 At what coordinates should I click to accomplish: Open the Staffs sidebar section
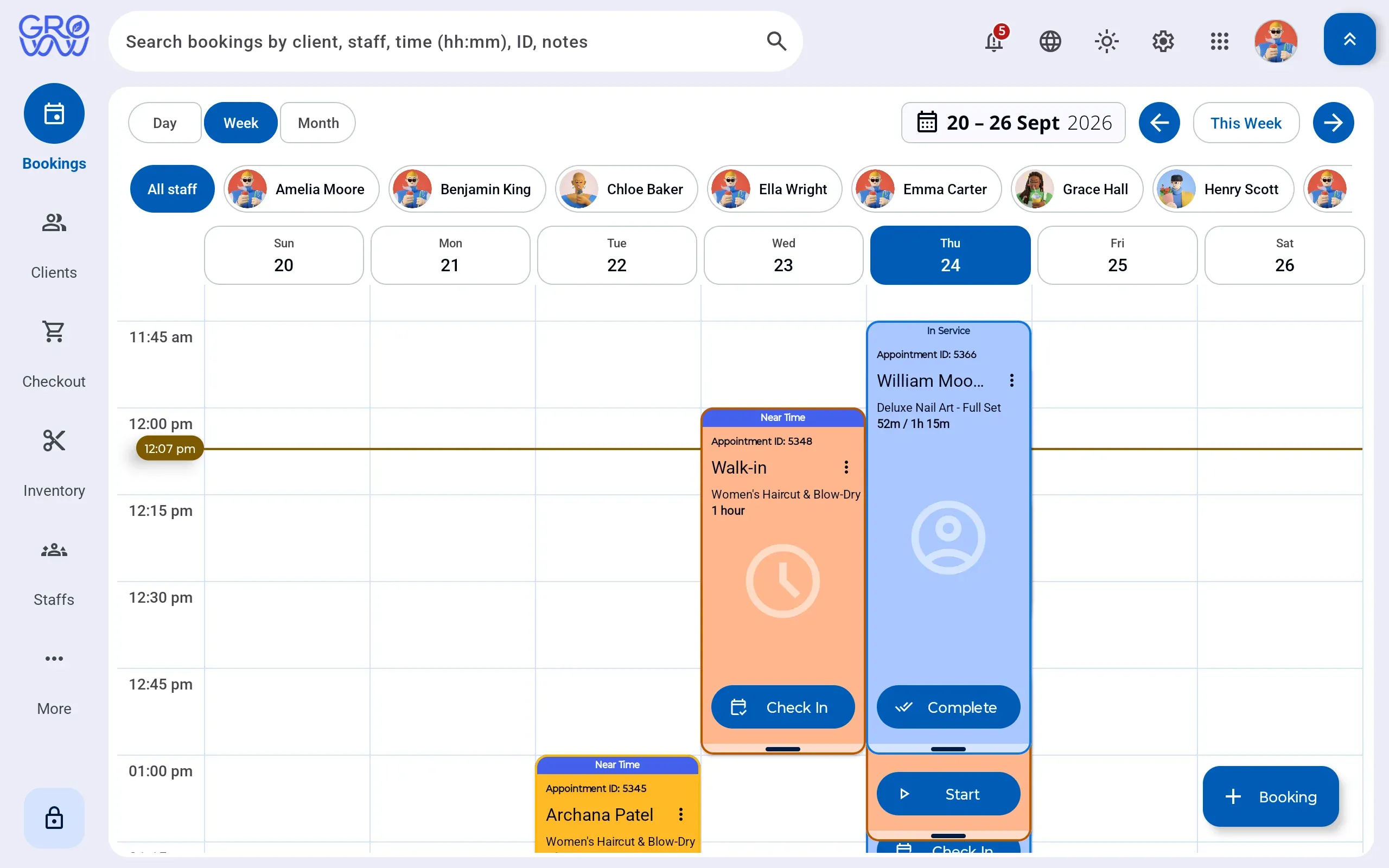coord(54,573)
